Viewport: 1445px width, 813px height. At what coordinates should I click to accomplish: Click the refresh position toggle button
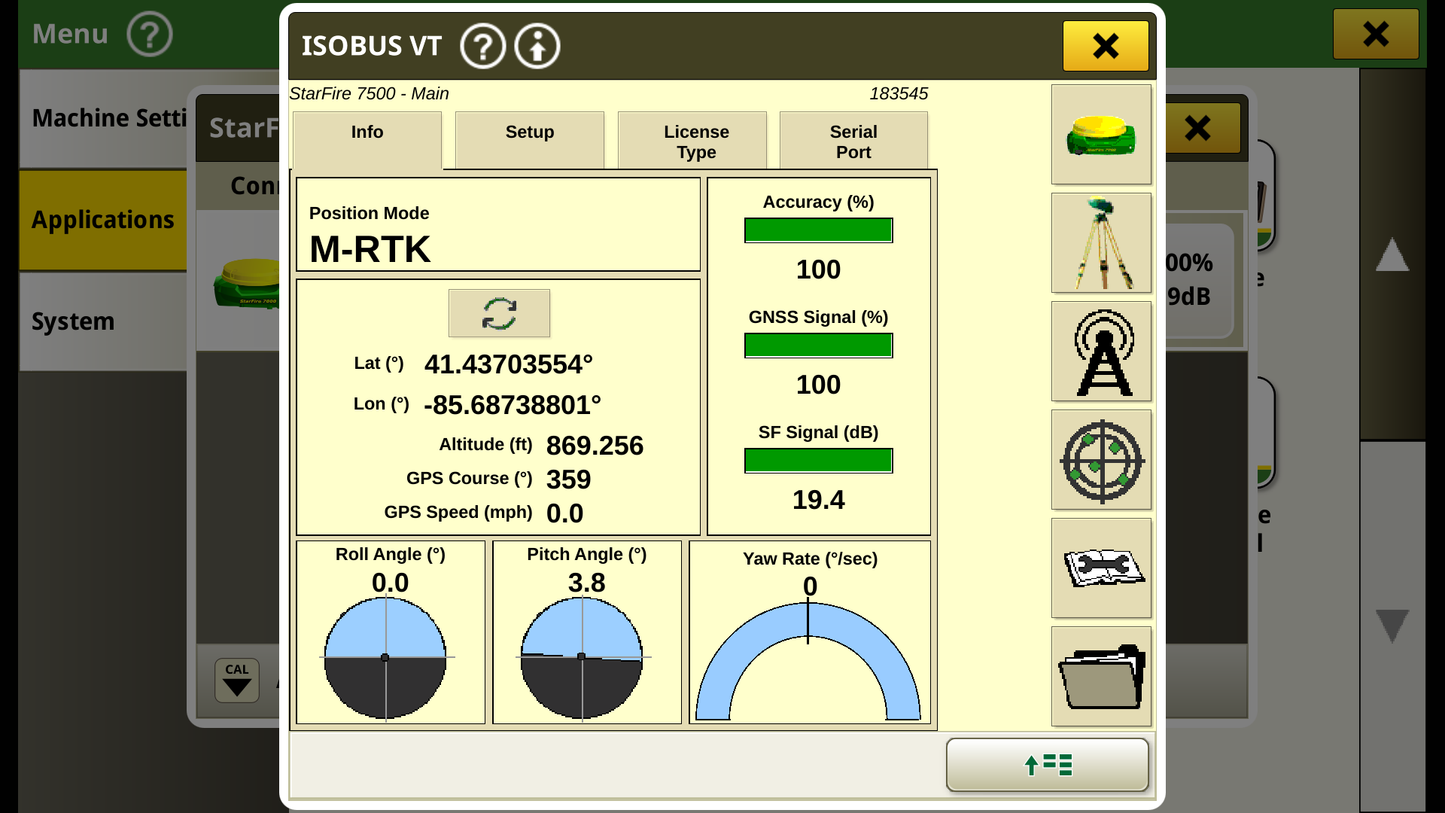point(499,313)
